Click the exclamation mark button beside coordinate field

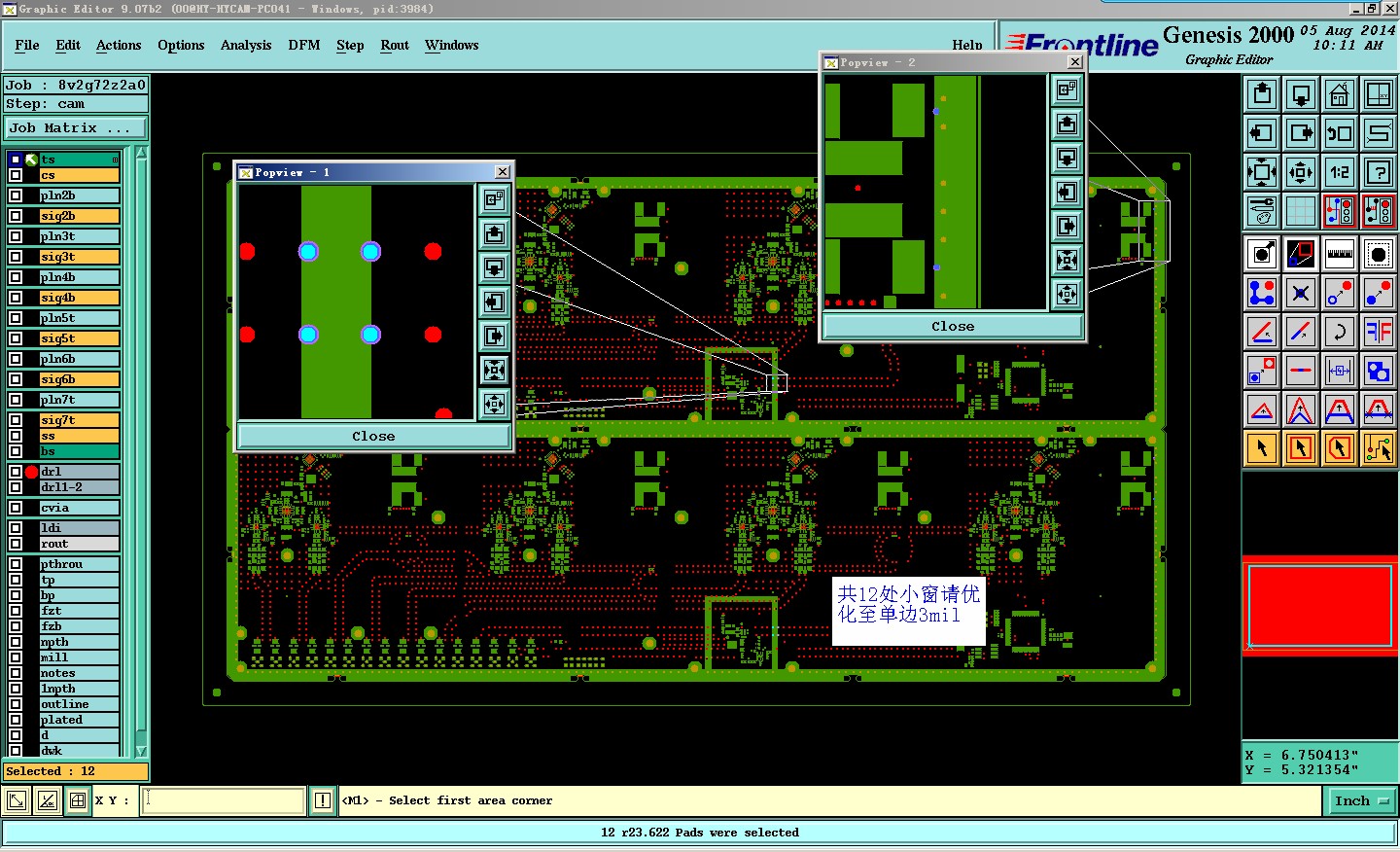click(x=323, y=800)
